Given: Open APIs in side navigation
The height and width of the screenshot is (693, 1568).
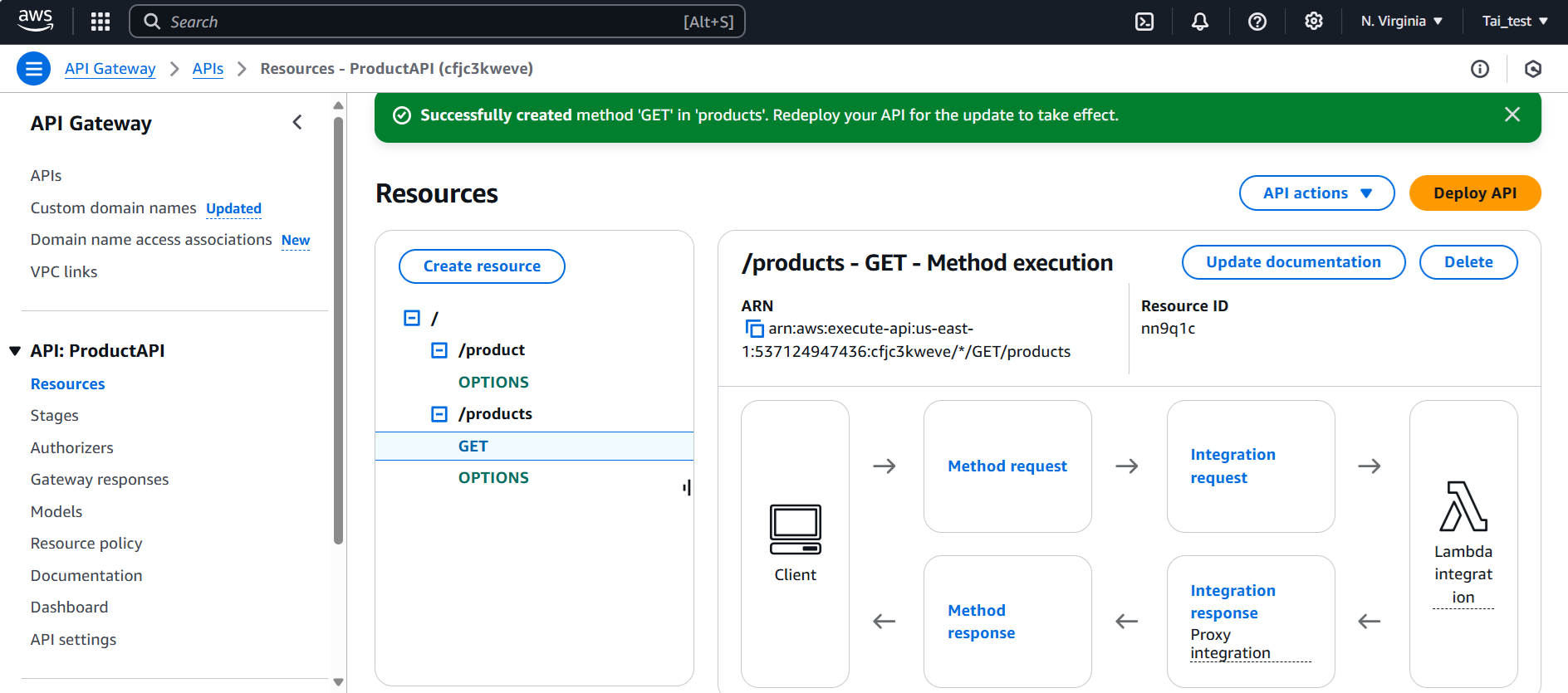Looking at the screenshot, I should (47, 176).
